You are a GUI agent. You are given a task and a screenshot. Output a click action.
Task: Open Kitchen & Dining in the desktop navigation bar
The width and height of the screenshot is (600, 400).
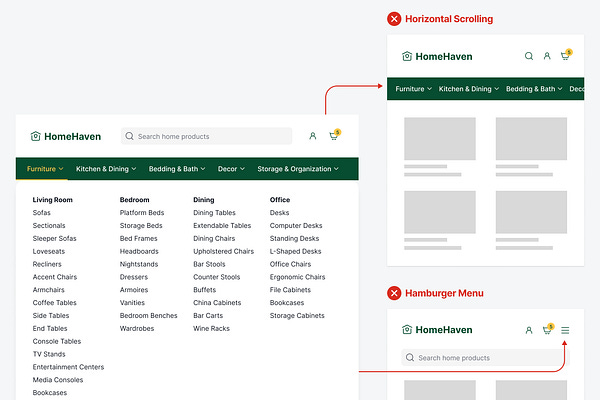tap(106, 169)
